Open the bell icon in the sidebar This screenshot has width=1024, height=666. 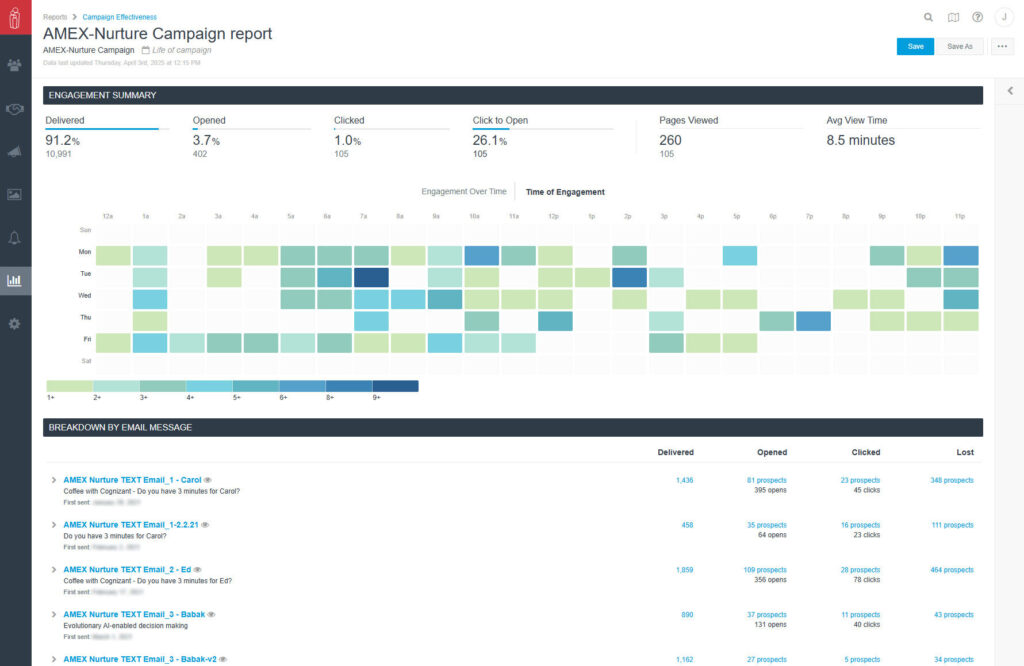click(x=14, y=238)
